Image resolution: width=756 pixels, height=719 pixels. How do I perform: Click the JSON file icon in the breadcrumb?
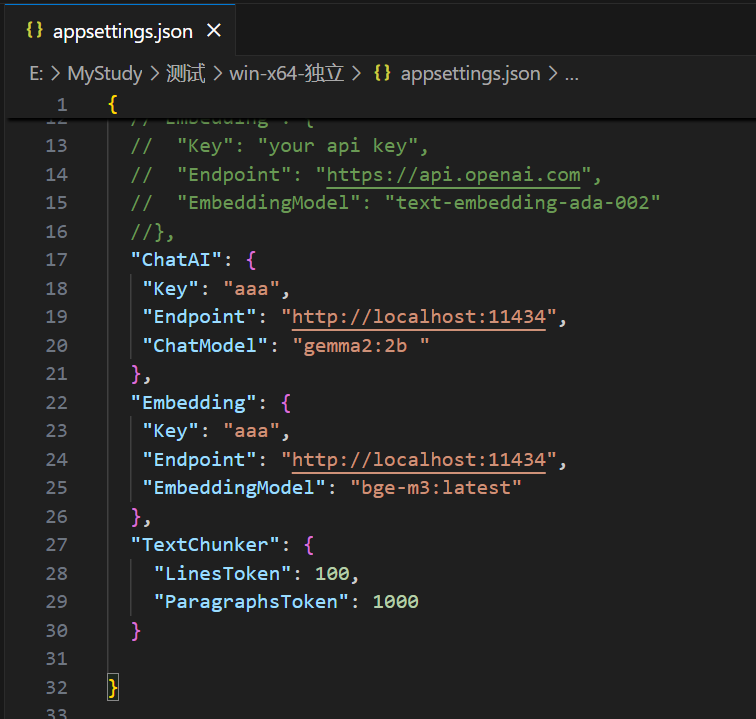point(382,73)
